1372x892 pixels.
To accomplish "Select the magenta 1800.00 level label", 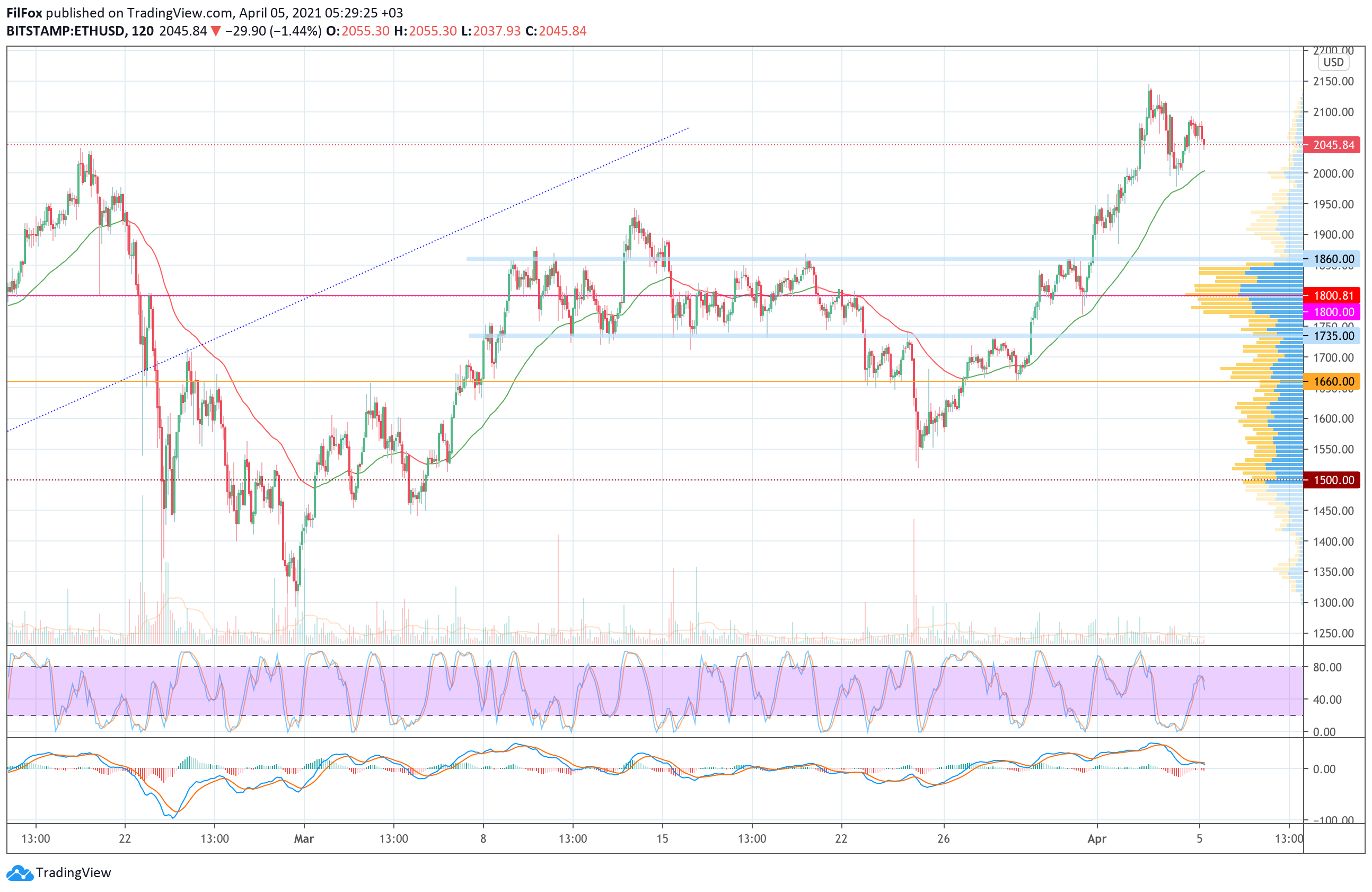I will 1333,312.
